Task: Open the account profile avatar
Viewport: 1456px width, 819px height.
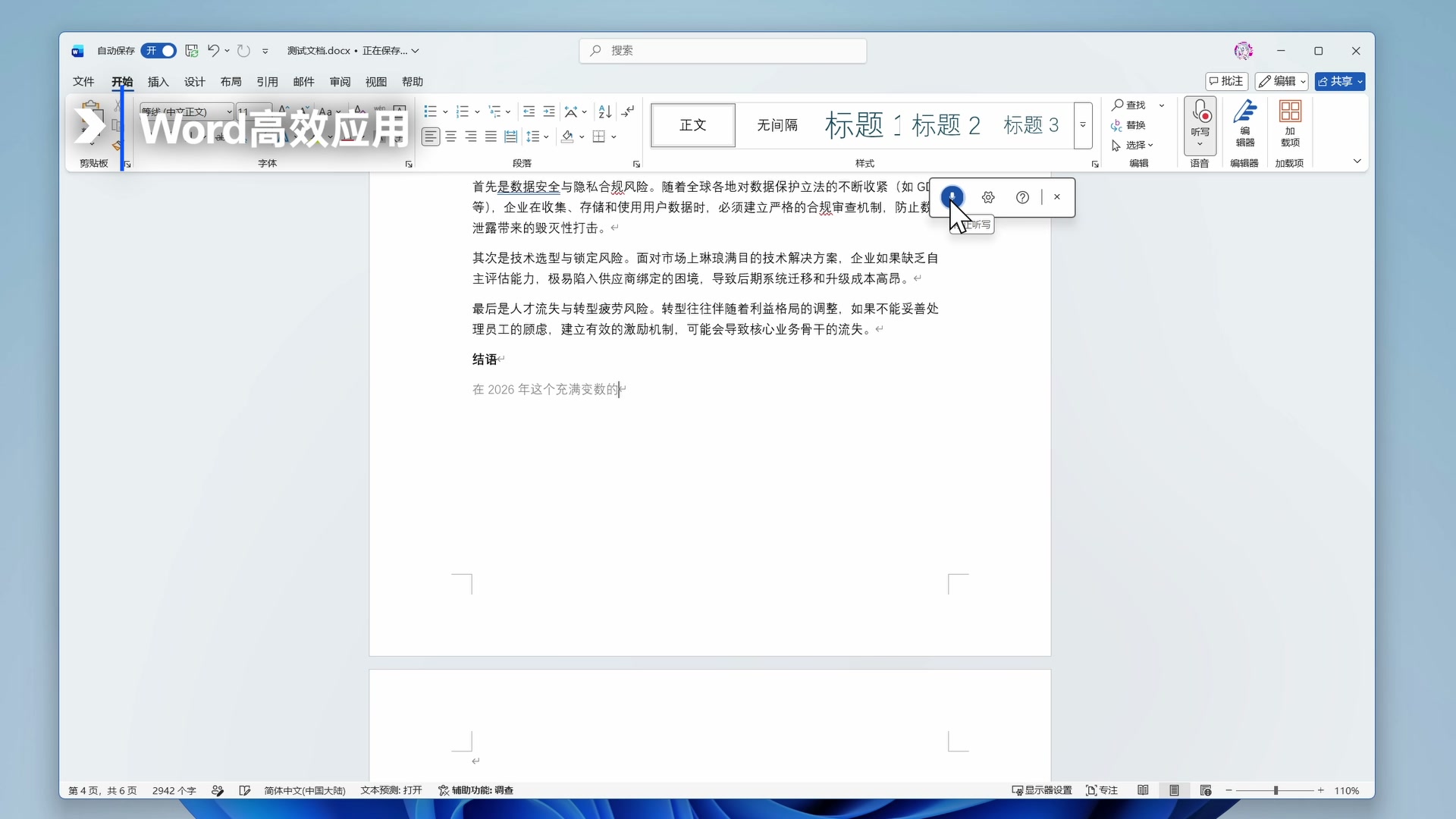Action: pos(1244,51)
